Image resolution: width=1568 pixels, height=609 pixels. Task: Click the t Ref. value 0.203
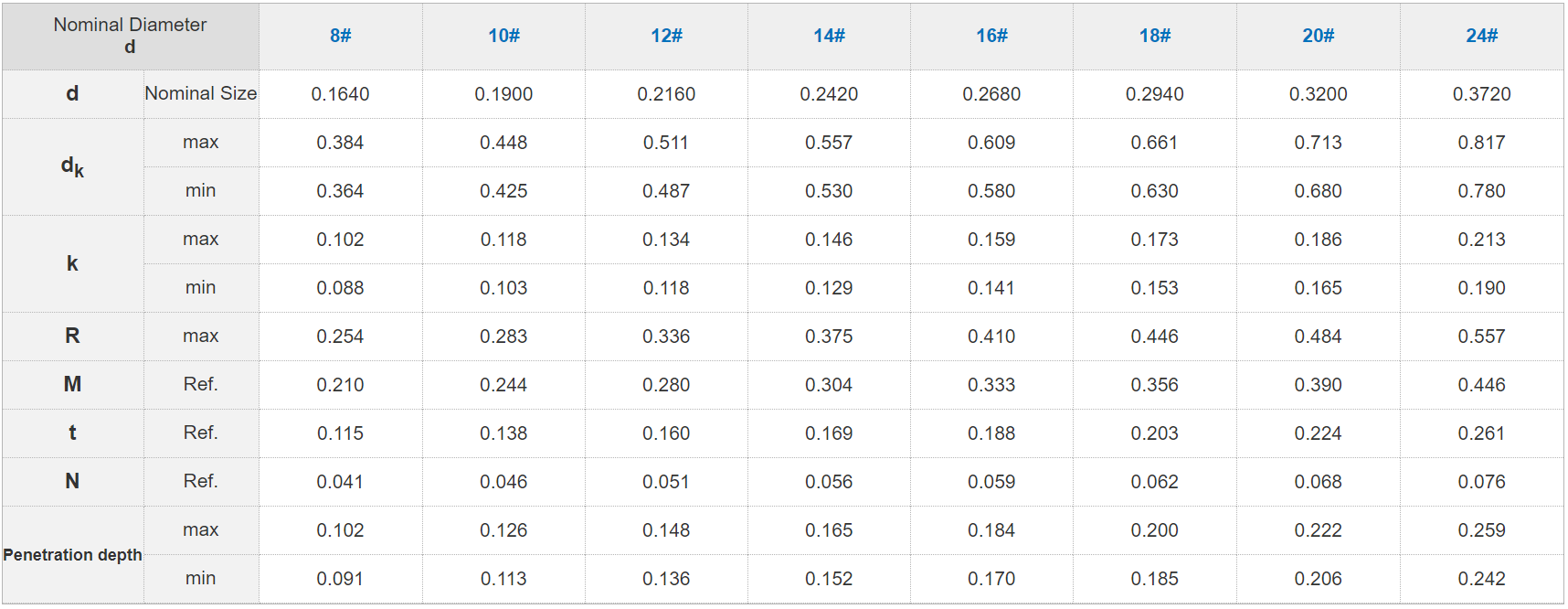click(x=1154, y=433)
